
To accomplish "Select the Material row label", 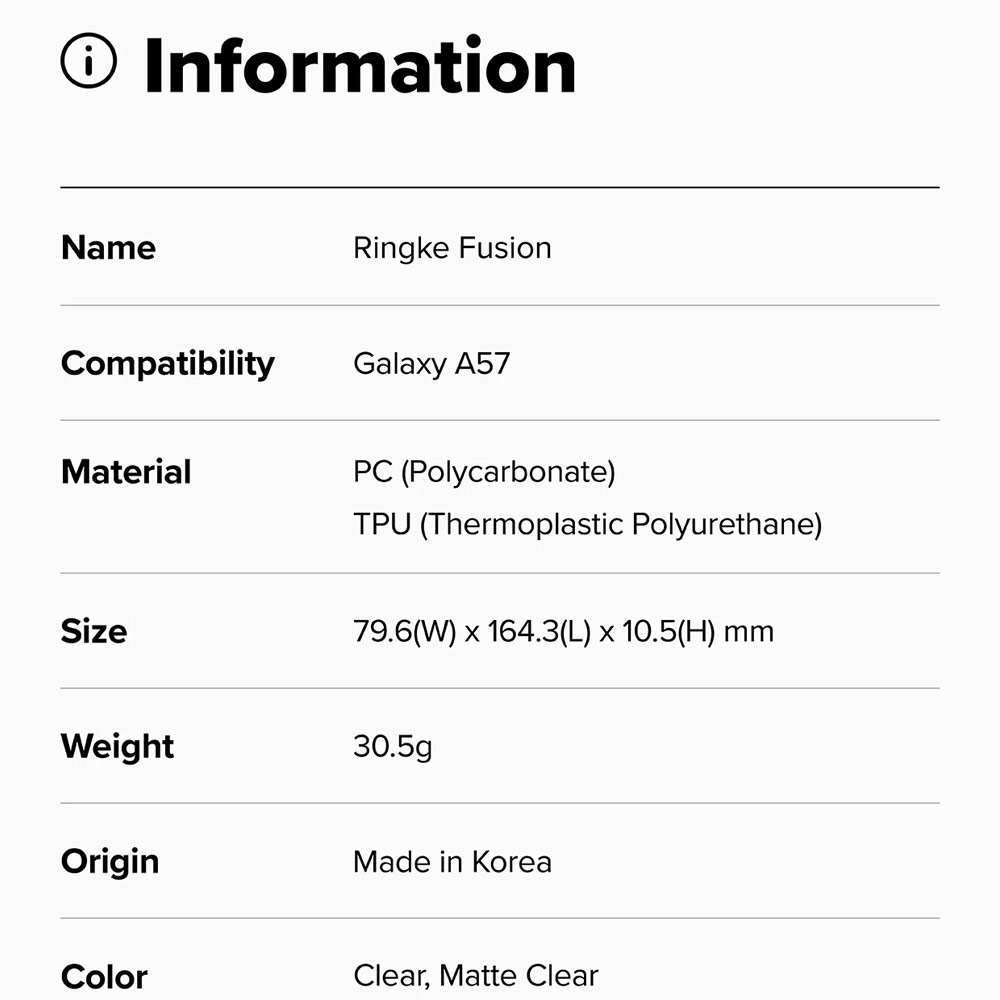I will [x=126, y=472].
